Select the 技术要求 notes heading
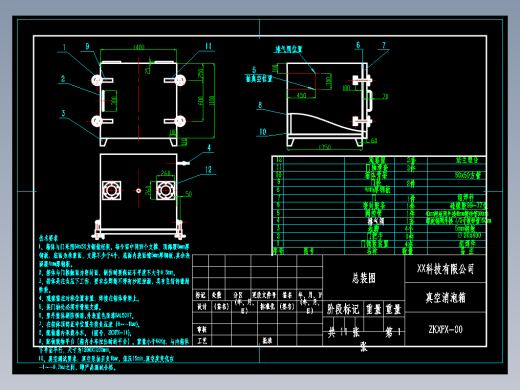Screen dimensions: 520x390 48,238
